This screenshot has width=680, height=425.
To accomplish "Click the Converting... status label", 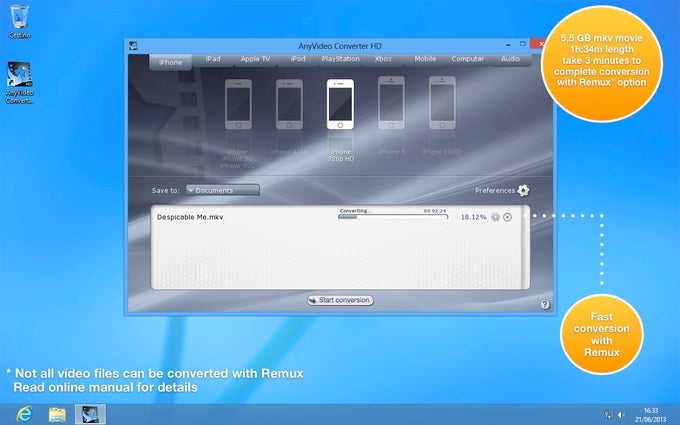I will [356, 211].
